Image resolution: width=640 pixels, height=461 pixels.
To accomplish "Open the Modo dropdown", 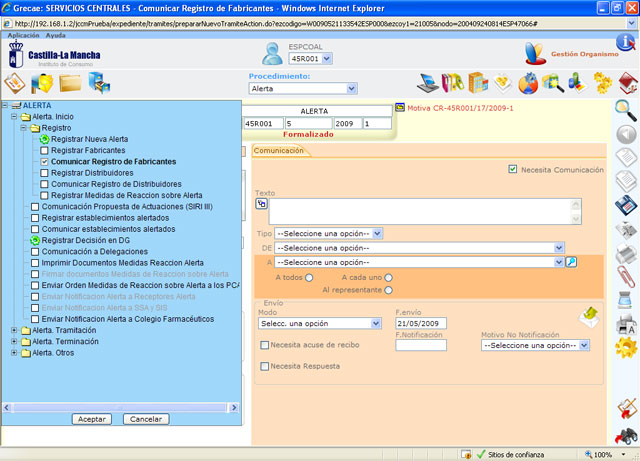I will click(x=320, y=323).
